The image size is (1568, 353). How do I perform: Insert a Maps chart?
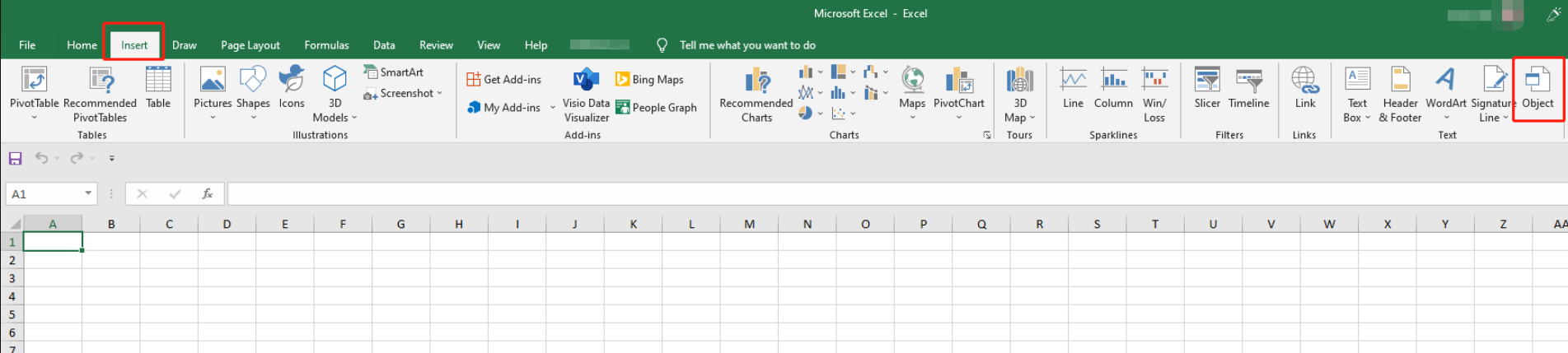[912, 93]
